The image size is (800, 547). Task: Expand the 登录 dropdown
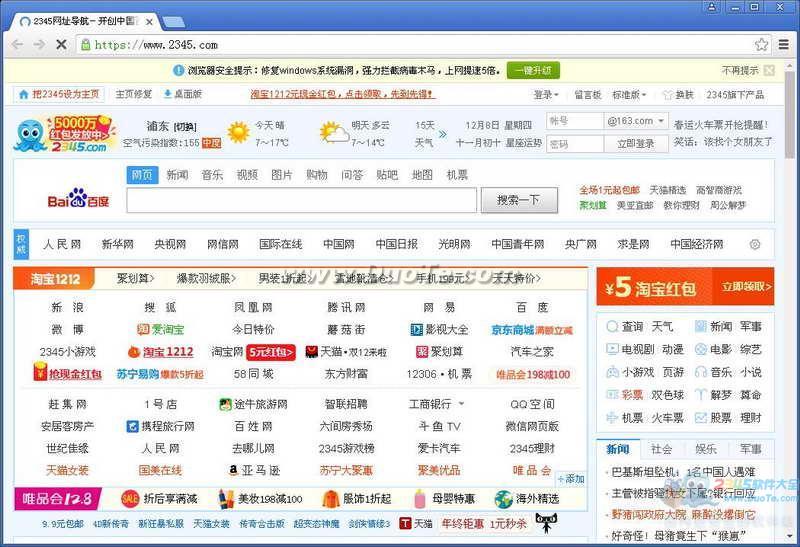click(546, 94)
